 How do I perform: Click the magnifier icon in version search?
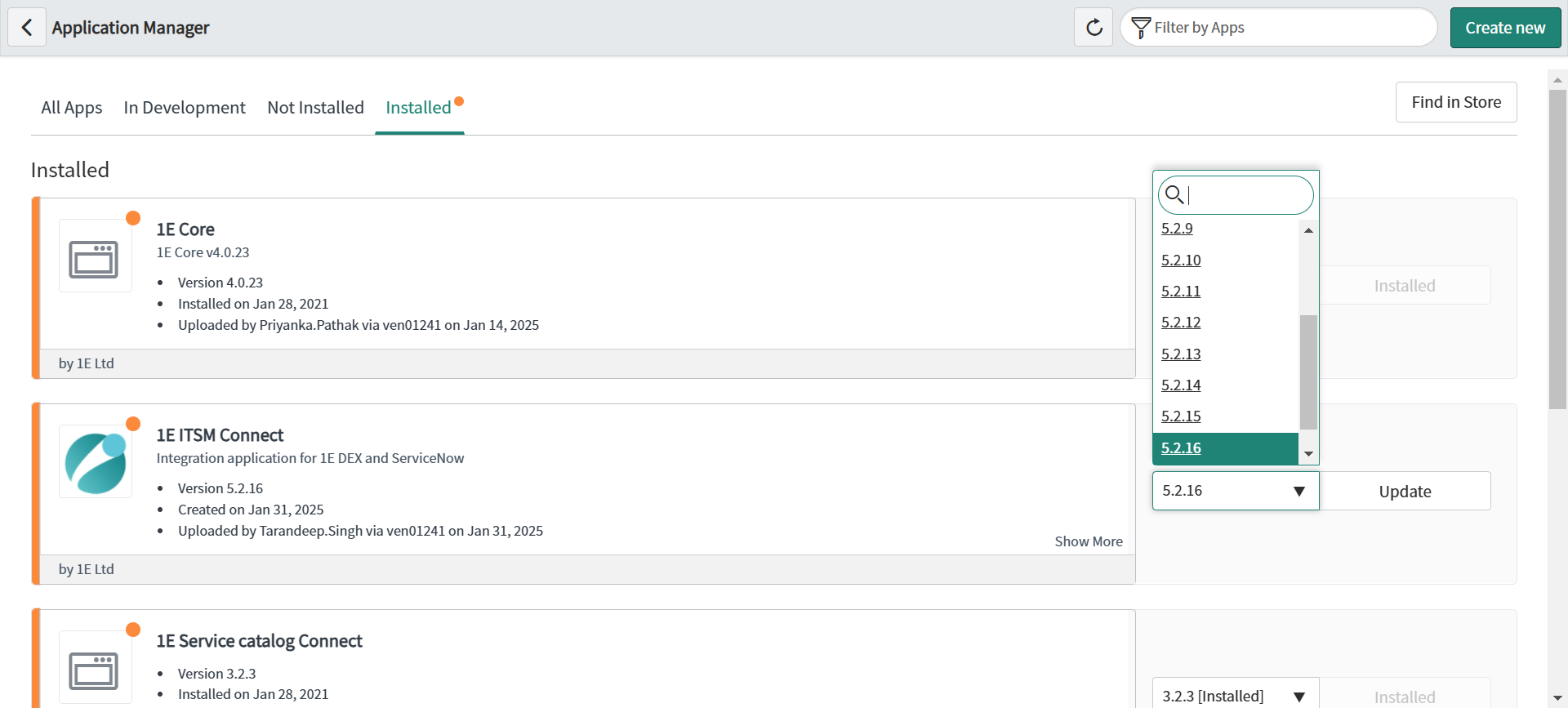pos(1174,194)
